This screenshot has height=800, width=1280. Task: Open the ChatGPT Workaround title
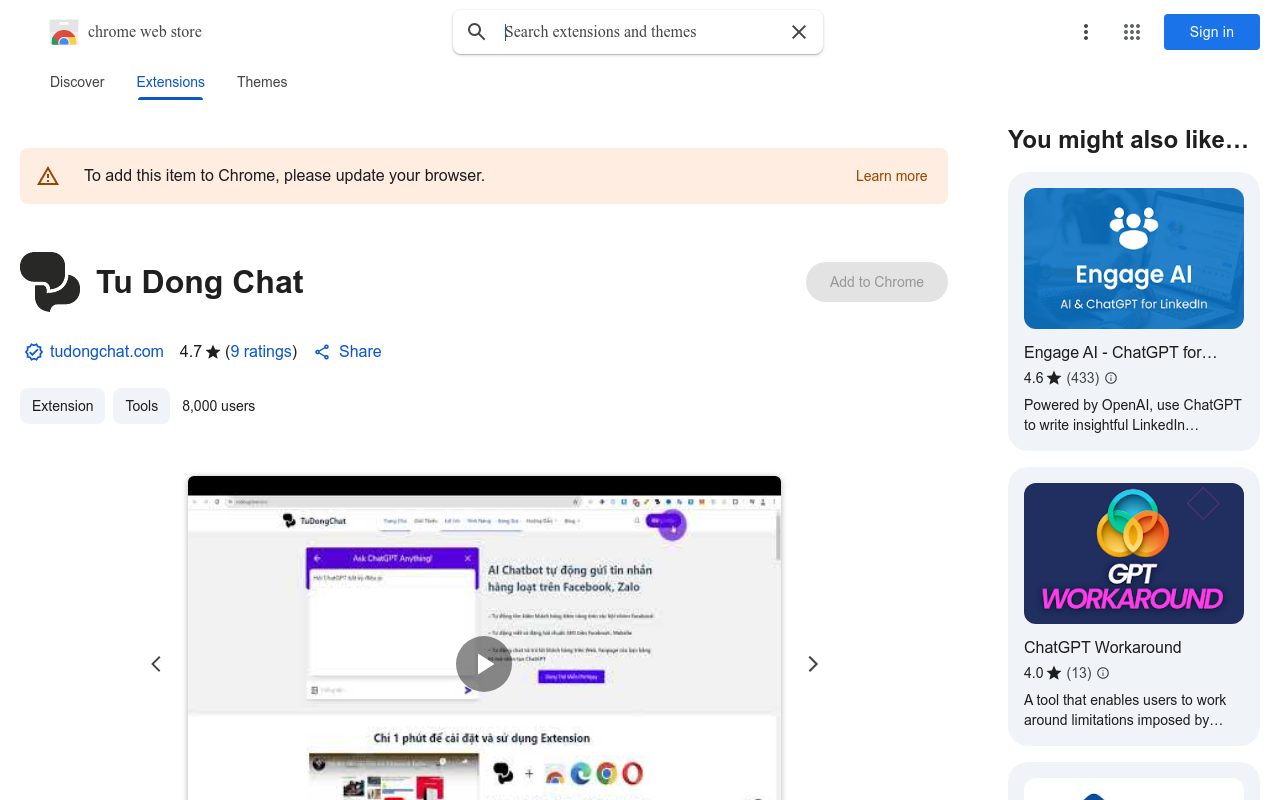click(1102, 647)
